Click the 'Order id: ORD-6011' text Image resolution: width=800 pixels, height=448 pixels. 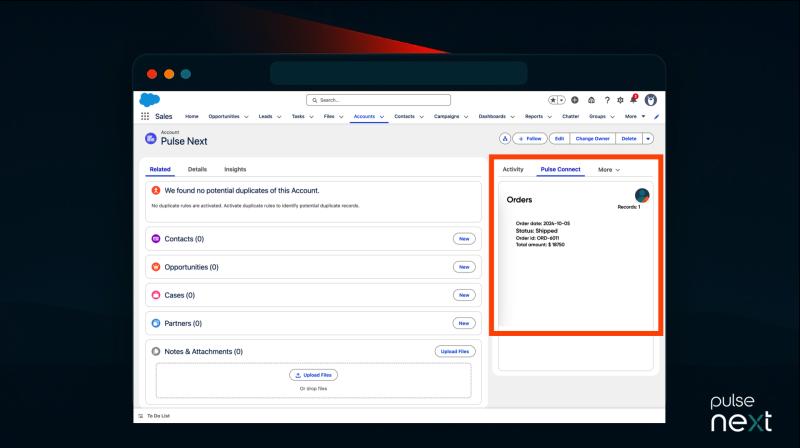[537, 238]
